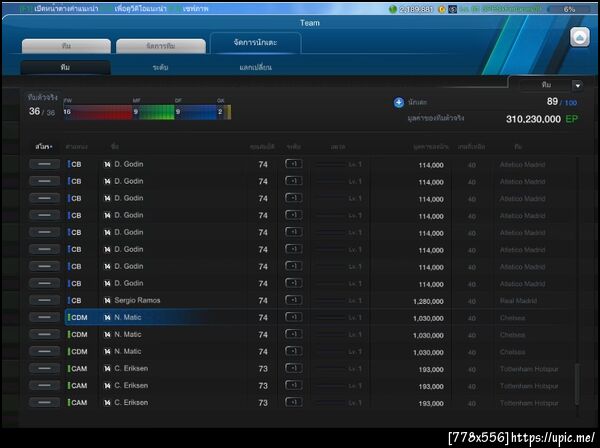Click the highlighted N. Matic player name
Image resolution: width=600 pixels, height=448 pixels.
pyautogui.click(x=127, y=317)
